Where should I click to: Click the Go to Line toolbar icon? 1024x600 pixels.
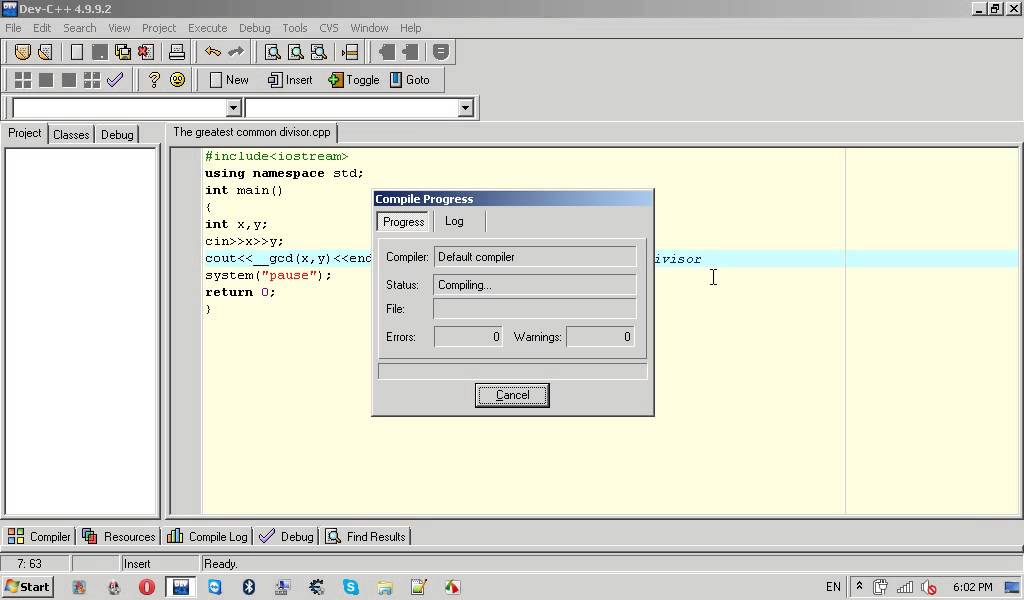tap(349, 52)
